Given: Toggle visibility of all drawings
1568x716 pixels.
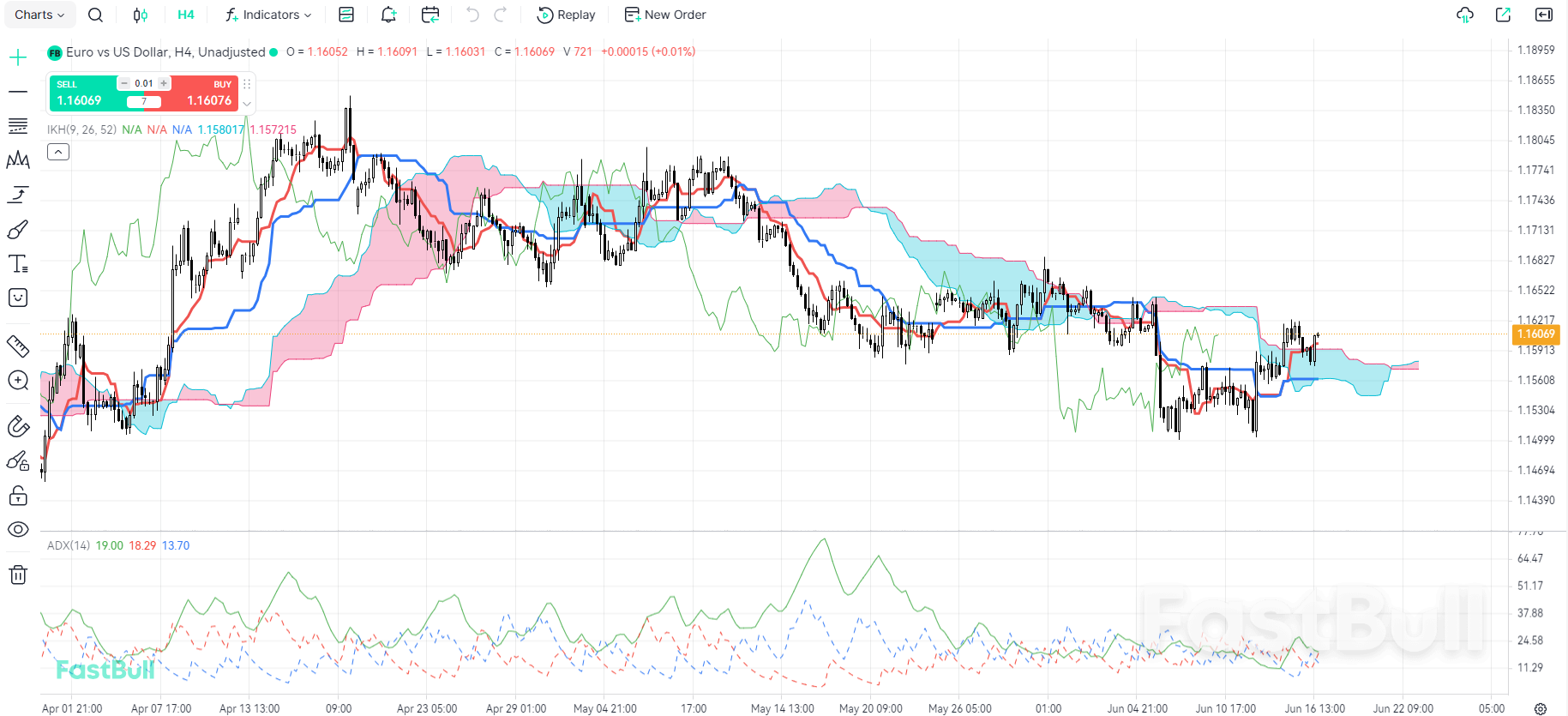Looking at the screenshot, I should (x=18, y=530).
